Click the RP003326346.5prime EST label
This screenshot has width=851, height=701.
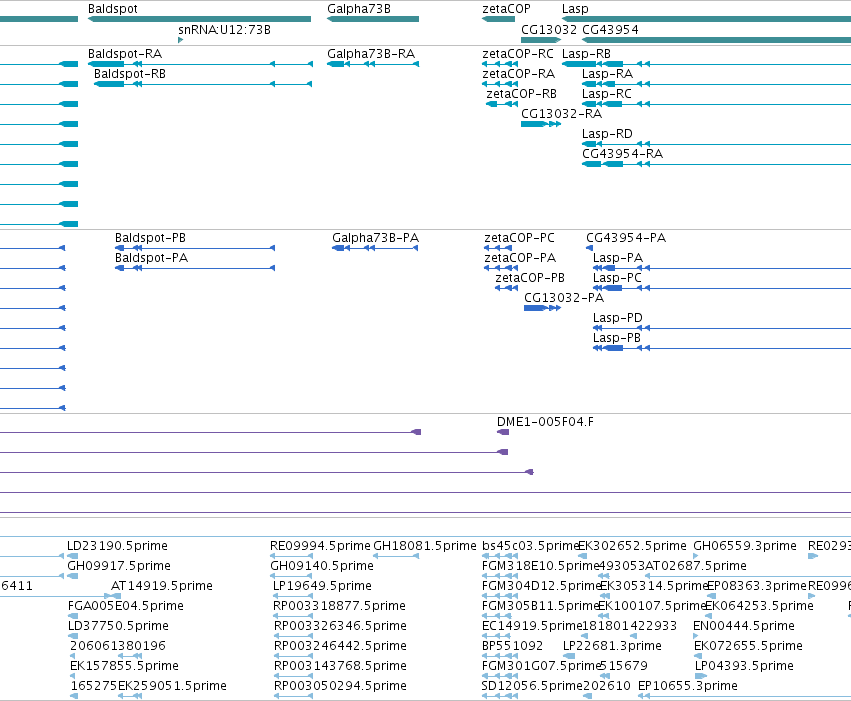[340, 626]
